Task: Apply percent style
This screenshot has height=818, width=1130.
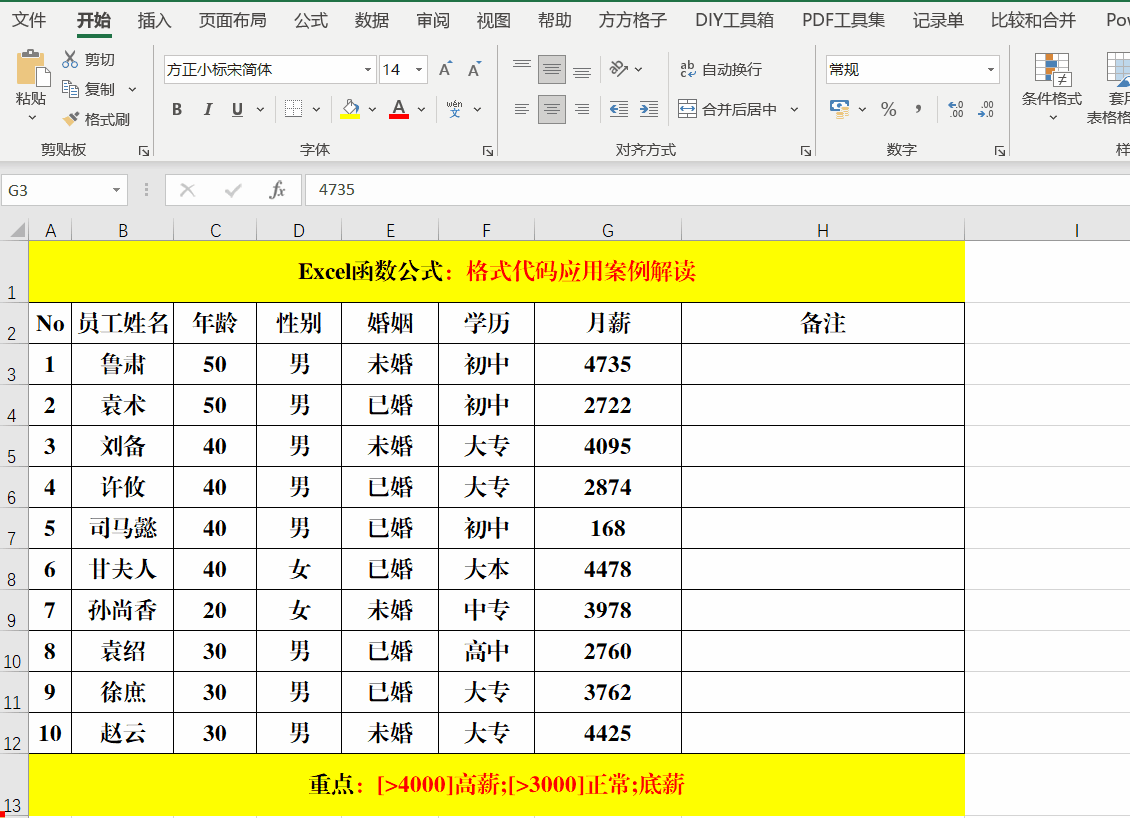Action: click(x=889, y=109)
